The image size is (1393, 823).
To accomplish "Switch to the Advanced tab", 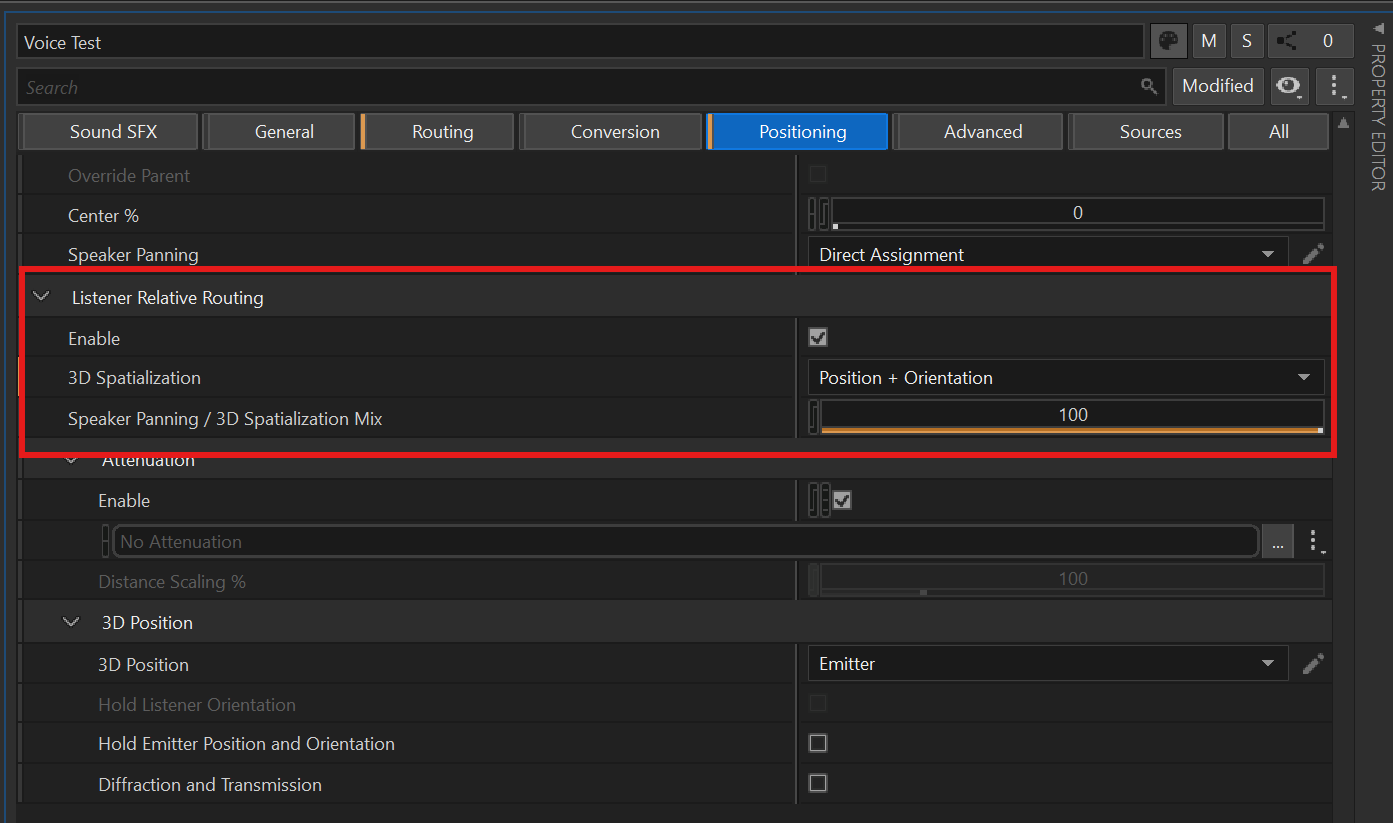I will coord(982,132).
